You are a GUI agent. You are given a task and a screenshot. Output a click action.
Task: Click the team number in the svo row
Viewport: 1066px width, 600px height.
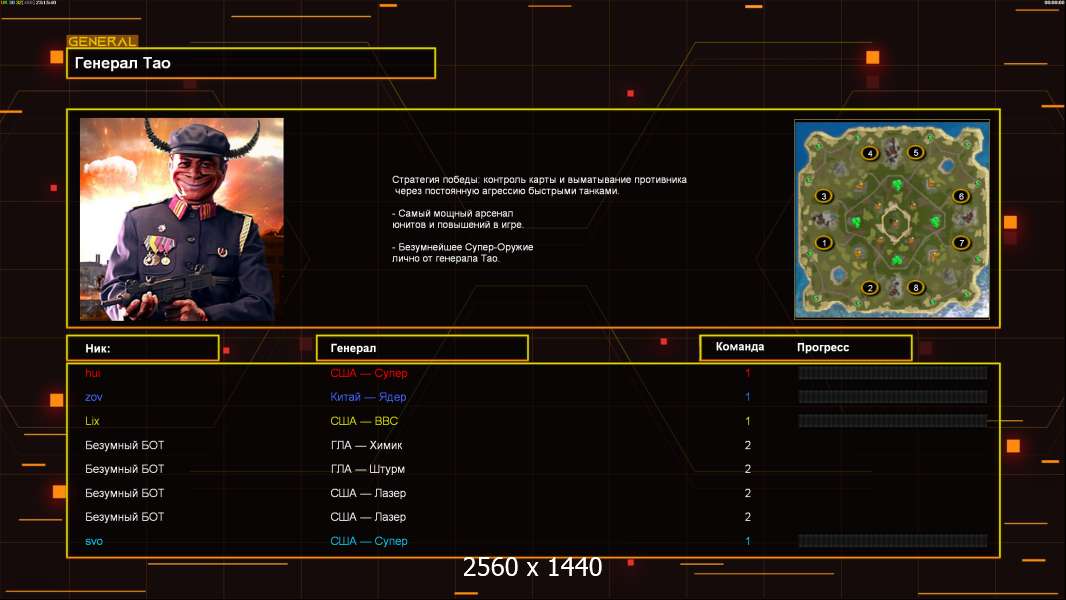pos(747,542)
